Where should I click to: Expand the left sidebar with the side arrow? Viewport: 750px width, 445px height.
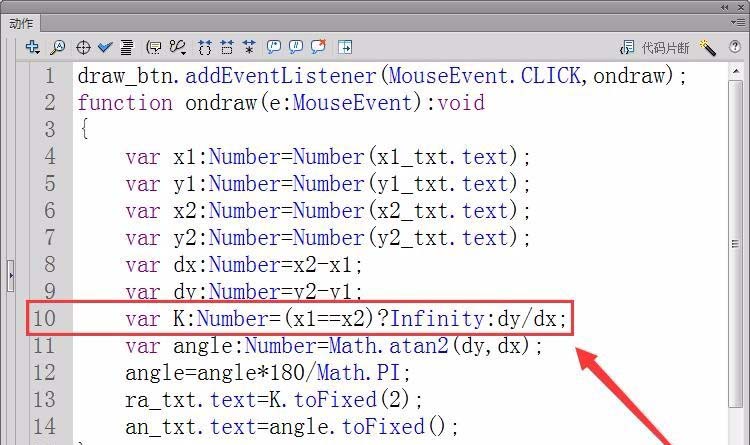point(11,276)
